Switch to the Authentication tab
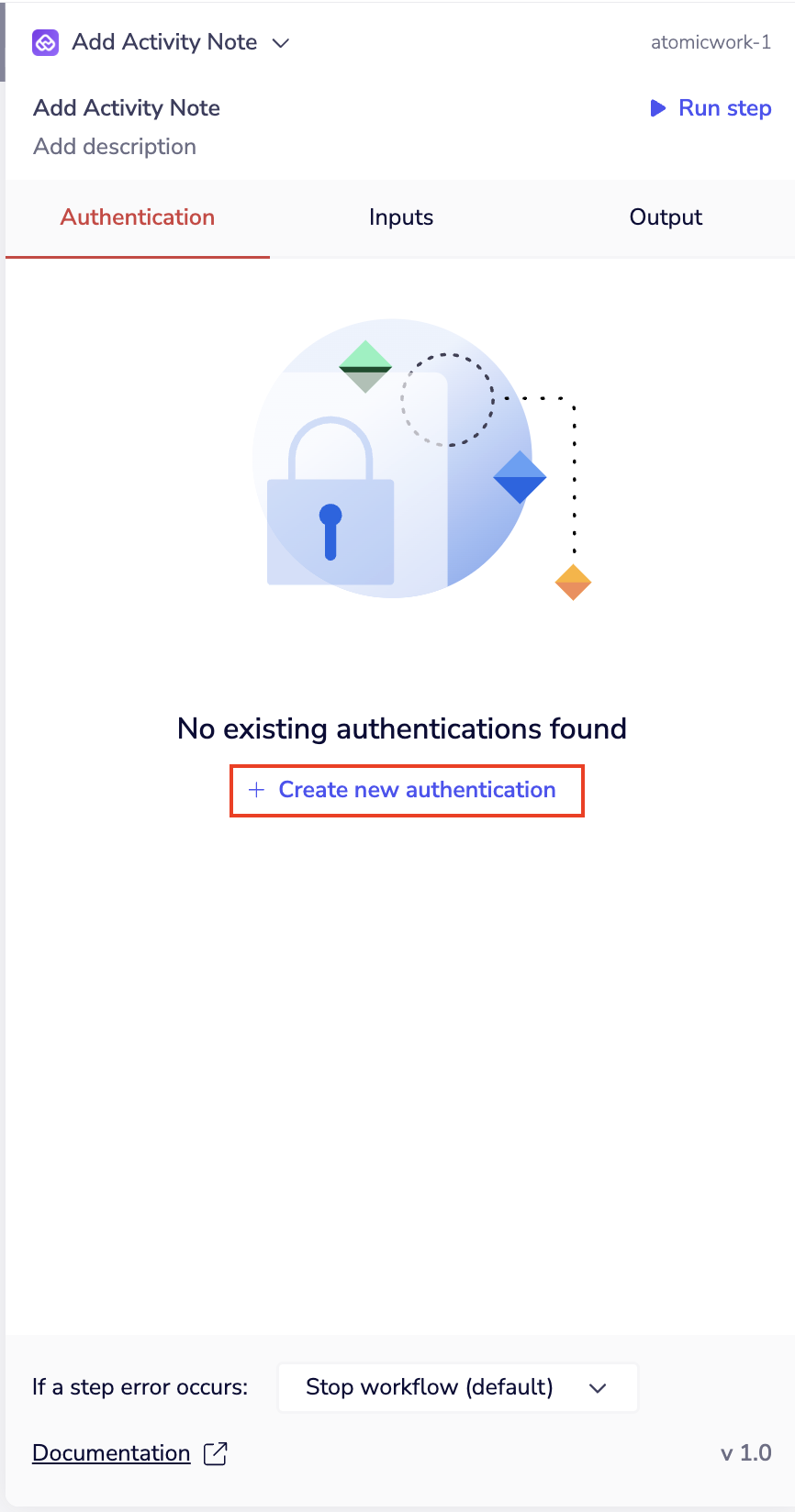 click(x=138, y=217)
